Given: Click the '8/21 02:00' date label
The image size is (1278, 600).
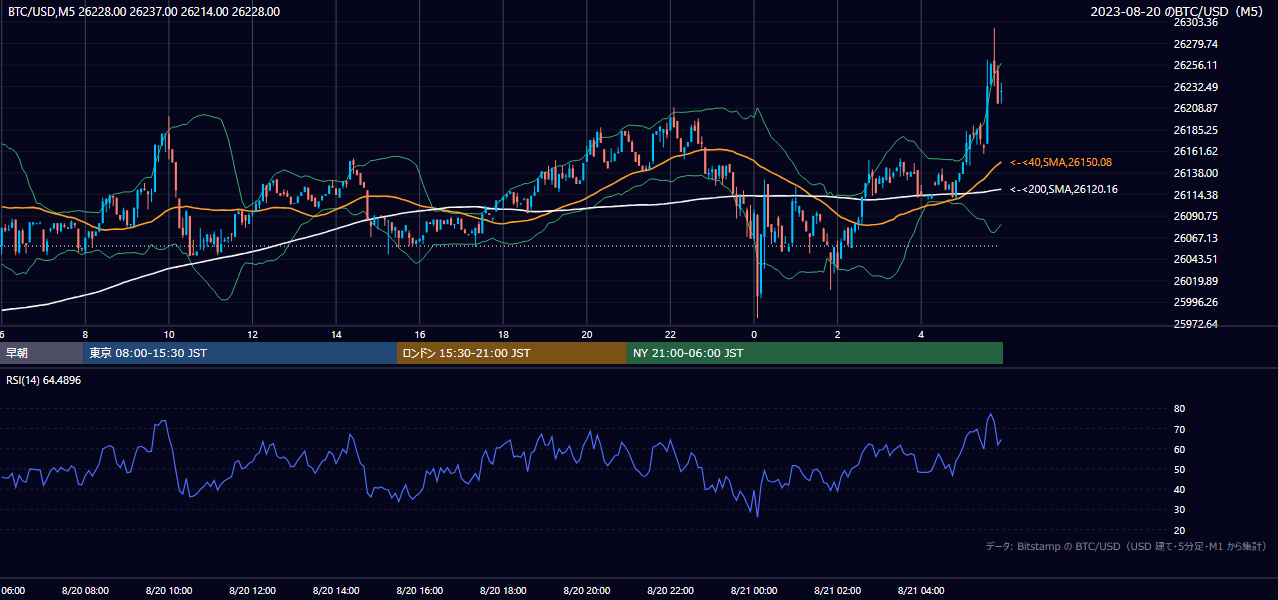Looking at the screenshot, I should 837,591.
